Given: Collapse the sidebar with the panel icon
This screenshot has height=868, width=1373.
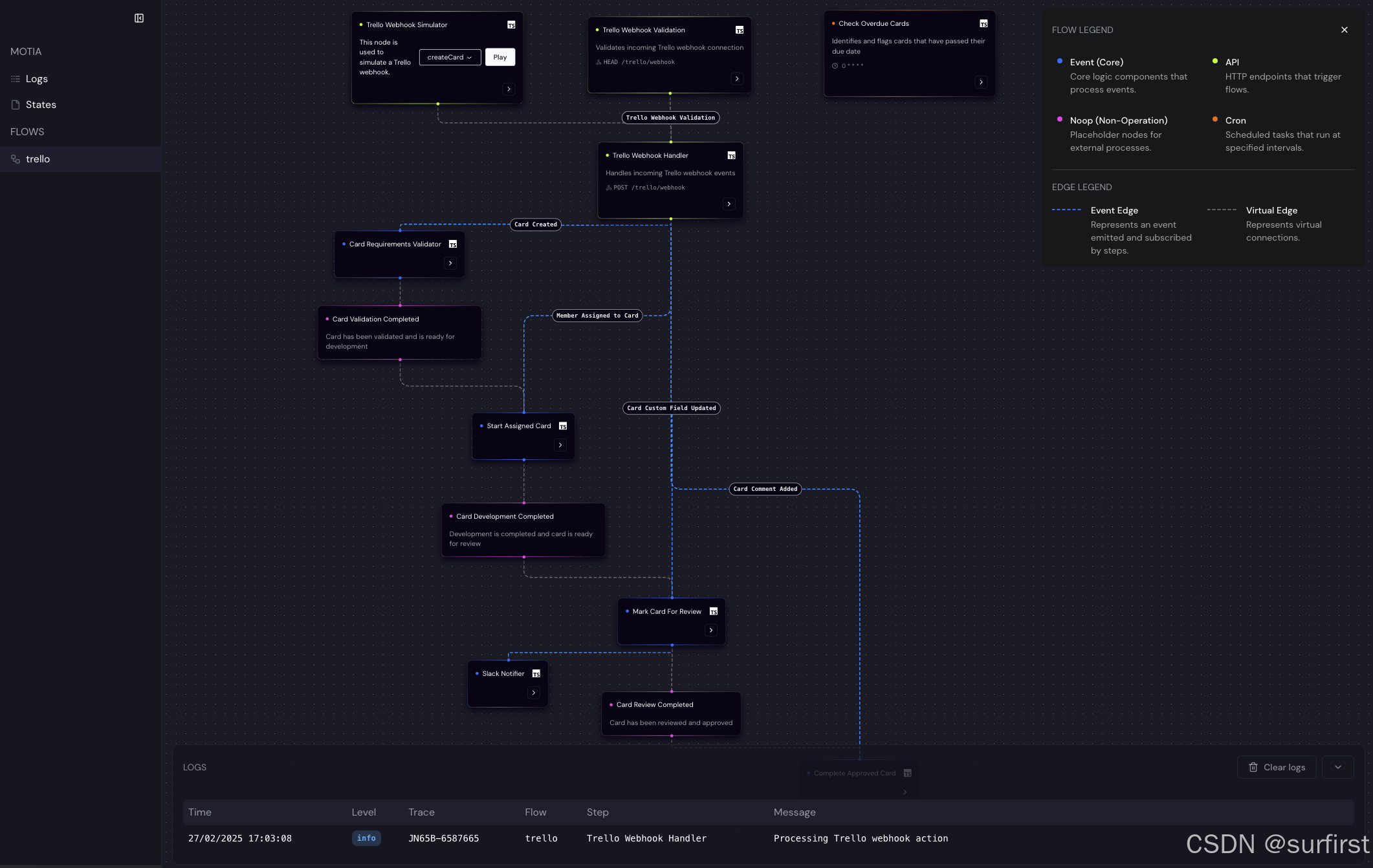Looking at the screenshot, I should tap(139, 18).
